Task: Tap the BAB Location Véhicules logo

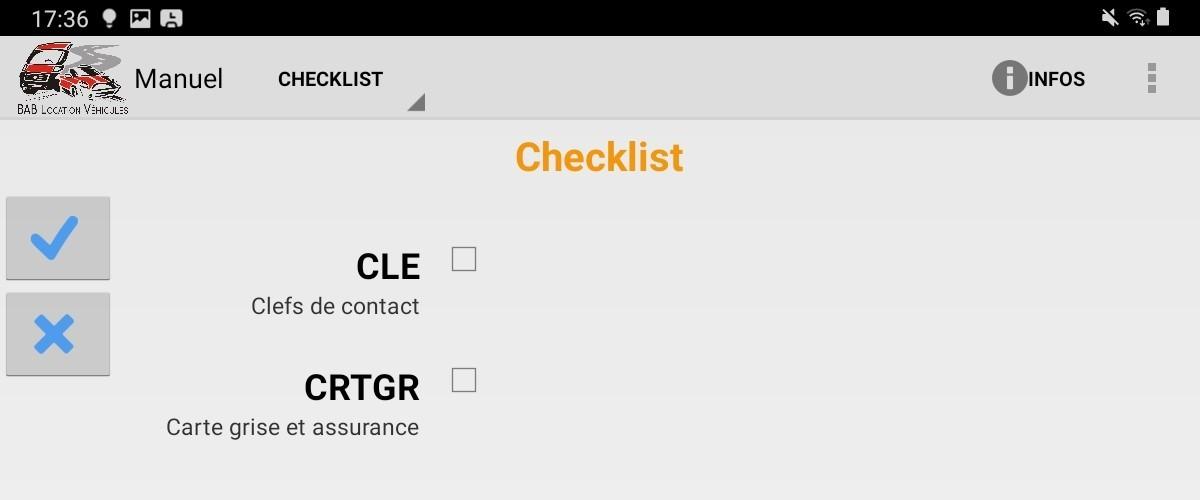Action: click(x=73, y=78)
